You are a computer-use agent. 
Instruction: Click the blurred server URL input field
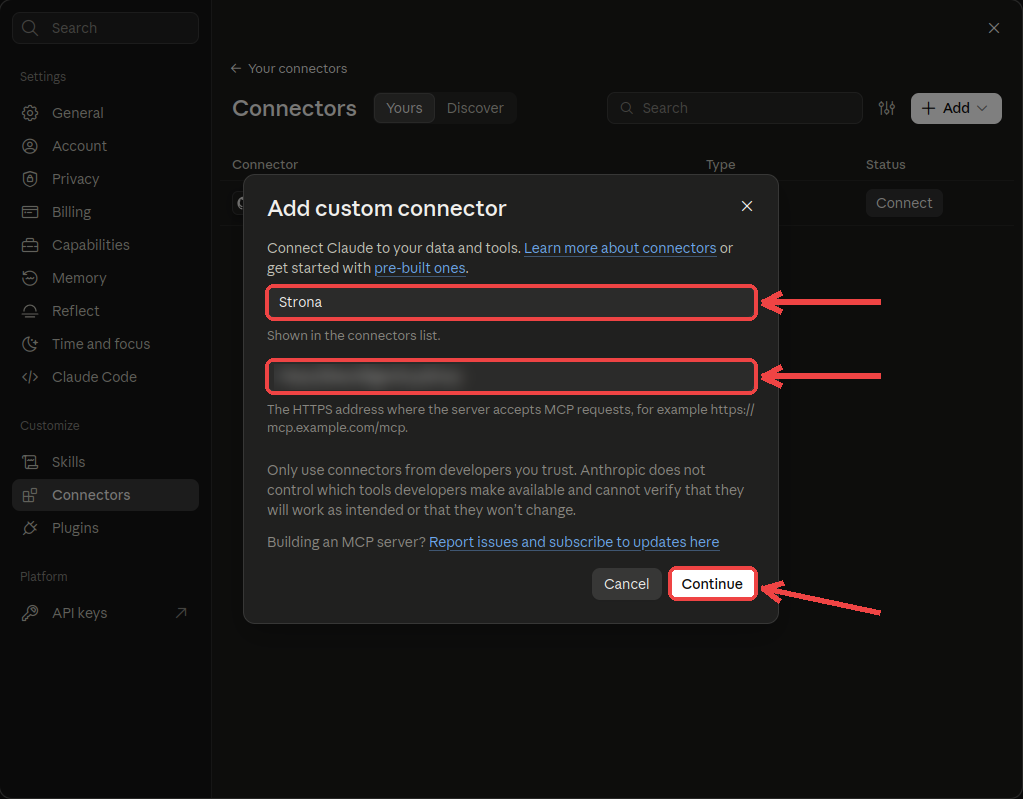(x=512, y=376)
